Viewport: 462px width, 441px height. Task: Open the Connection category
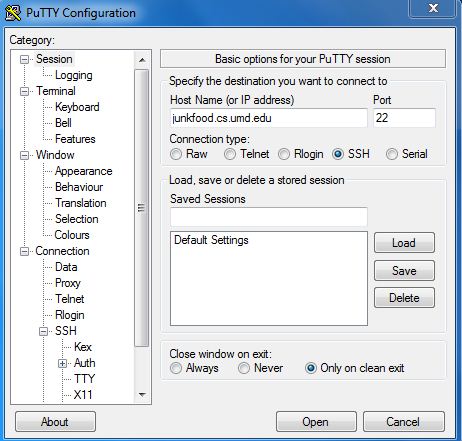pyautogui.click(x=62, y=251)
